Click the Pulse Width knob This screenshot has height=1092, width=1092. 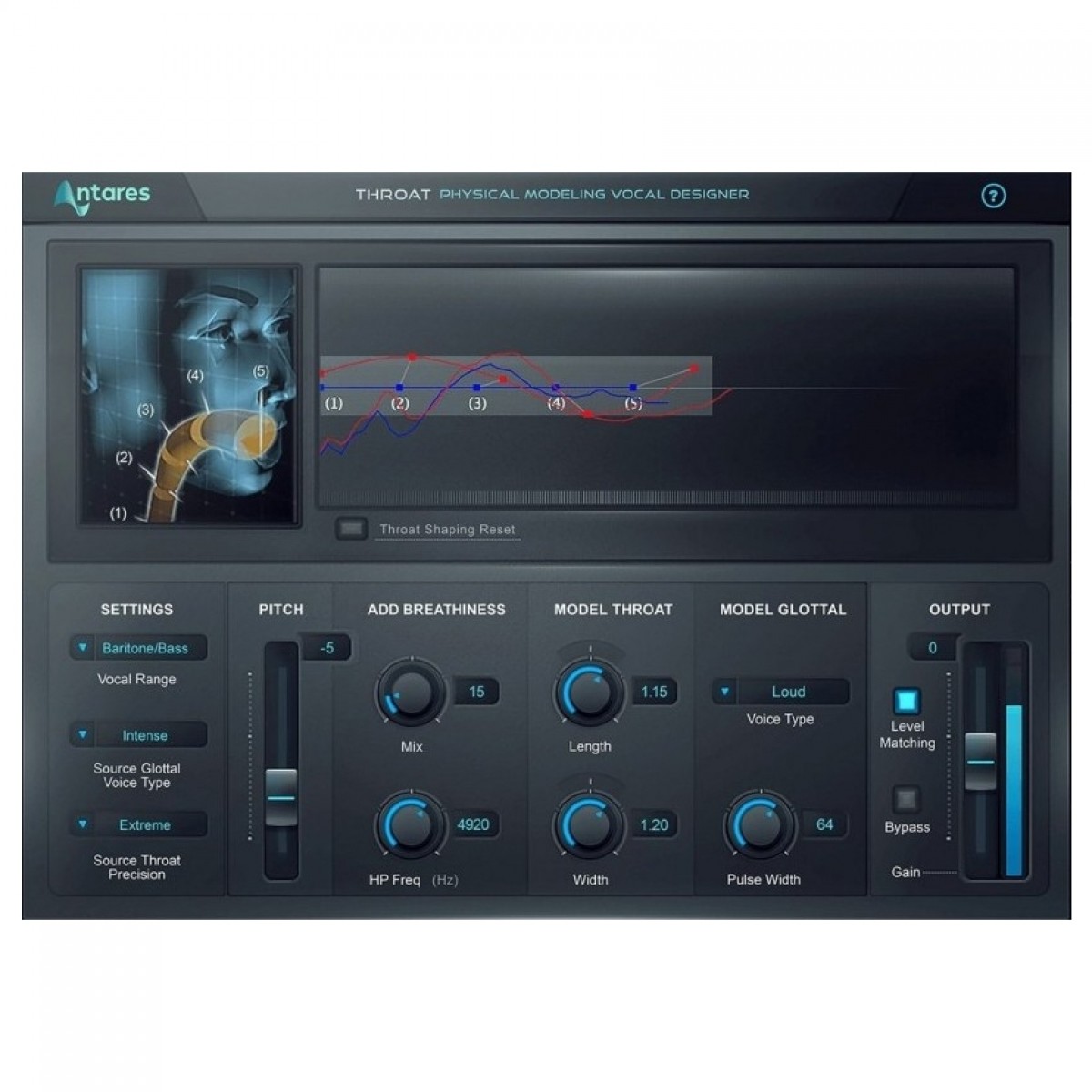pyautogui.click(x=759, y=826)
